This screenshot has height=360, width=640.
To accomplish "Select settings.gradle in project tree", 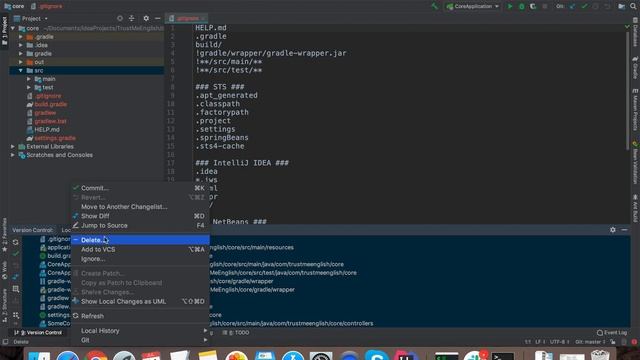I will [x=55, y=138].
